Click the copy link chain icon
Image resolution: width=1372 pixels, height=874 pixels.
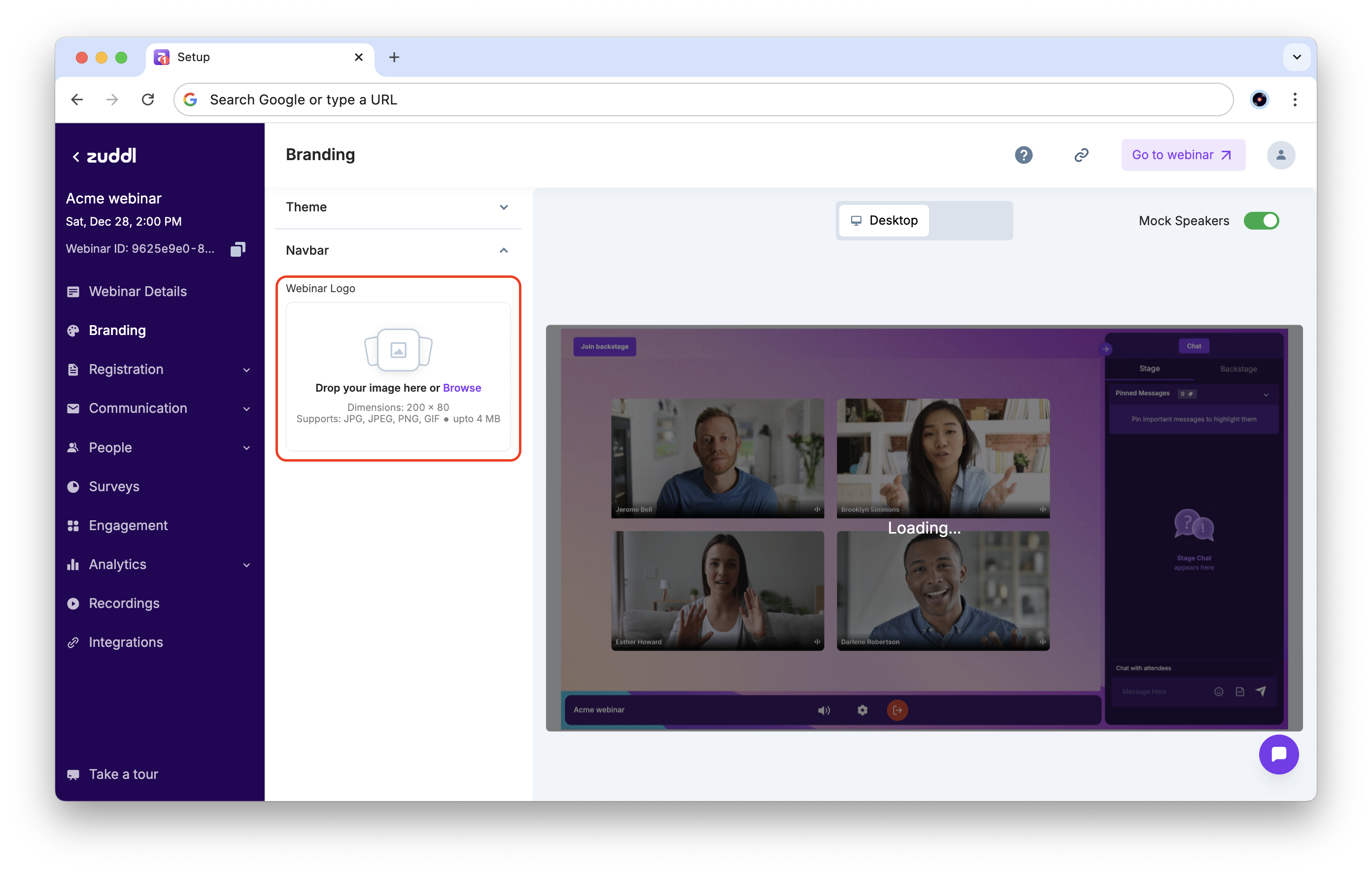pyautogui.click(x=1081, y=155)
